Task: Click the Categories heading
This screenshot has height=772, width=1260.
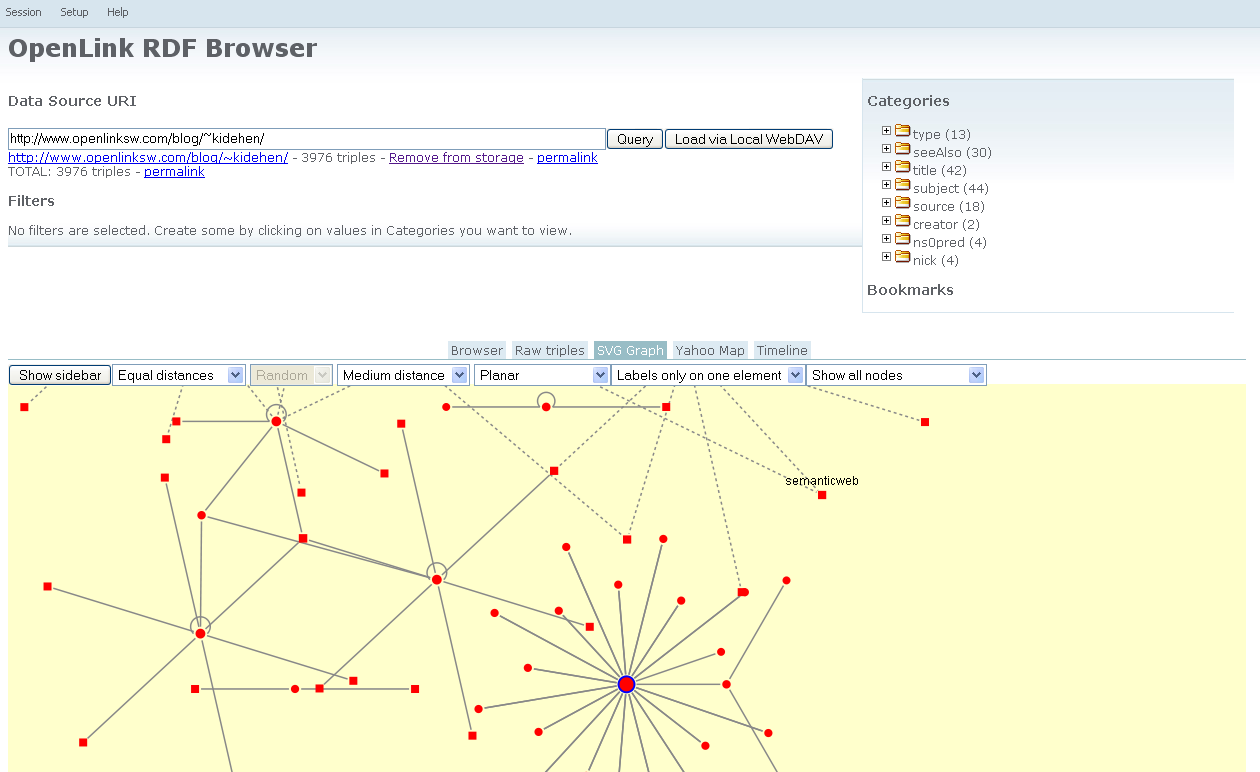Action: point(908,101)
